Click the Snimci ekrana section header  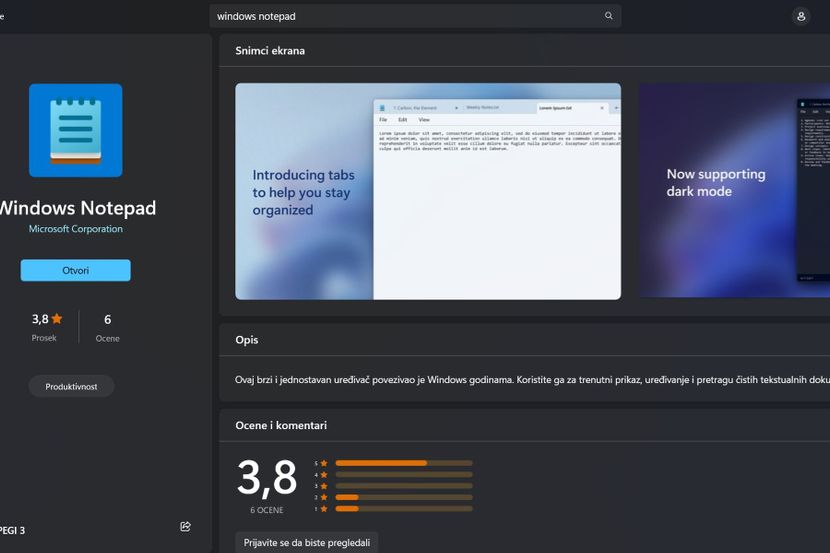[x=270, y=51]
